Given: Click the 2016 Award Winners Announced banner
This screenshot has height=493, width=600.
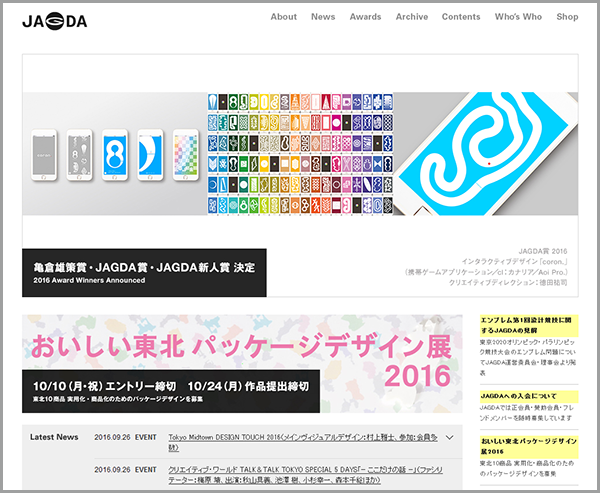Looking at the screenshot, I should (x=144, y=273).
